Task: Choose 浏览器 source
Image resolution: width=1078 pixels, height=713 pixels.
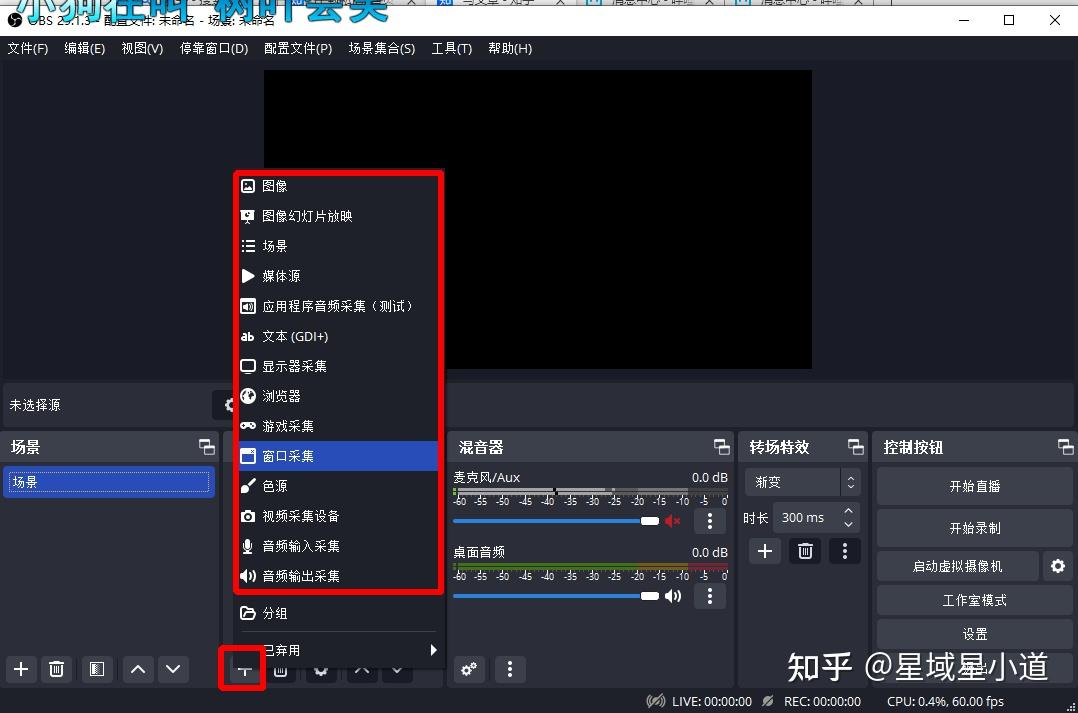Action: coord(338,396)
